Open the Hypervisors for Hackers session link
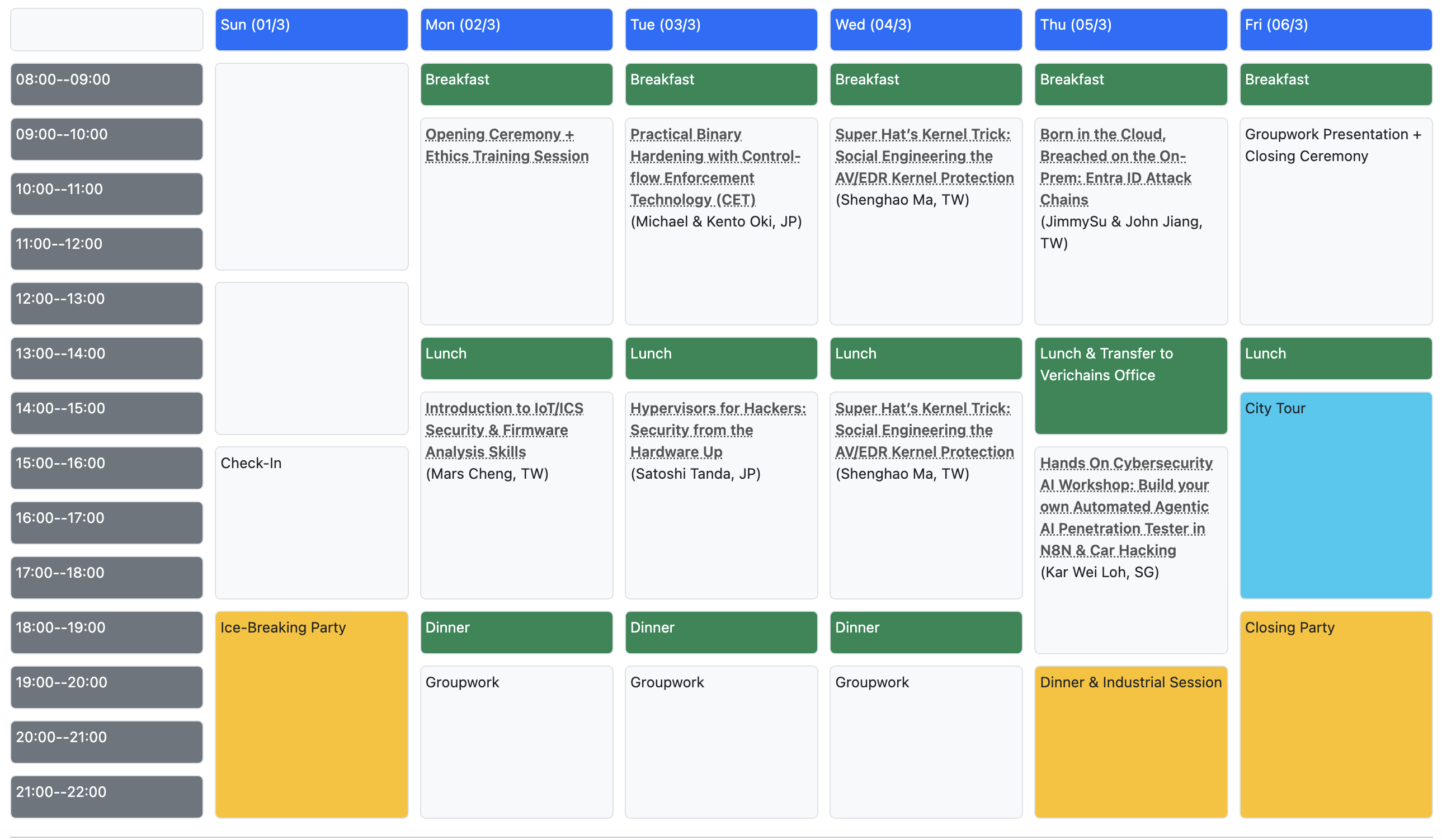The height and width of the screenshot is (840, 1442). (x=717, y=430)
